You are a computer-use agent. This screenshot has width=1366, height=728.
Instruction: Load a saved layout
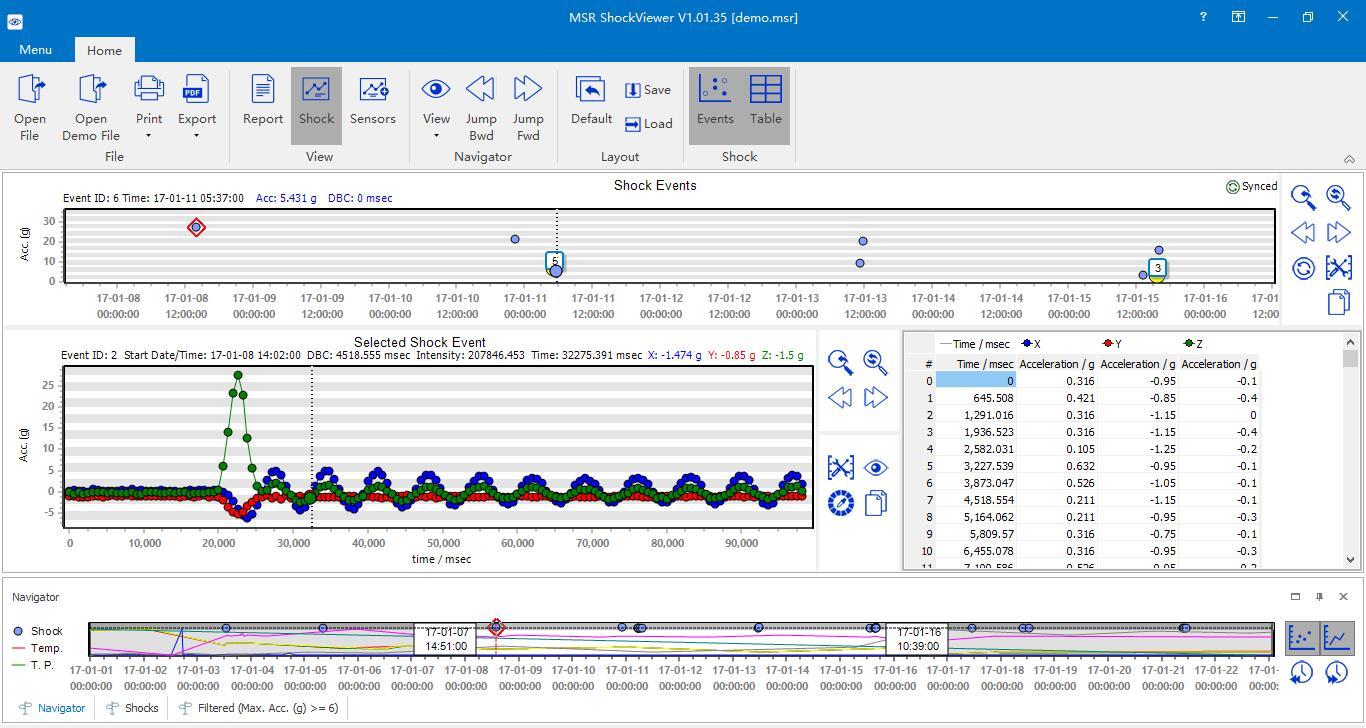648,124
